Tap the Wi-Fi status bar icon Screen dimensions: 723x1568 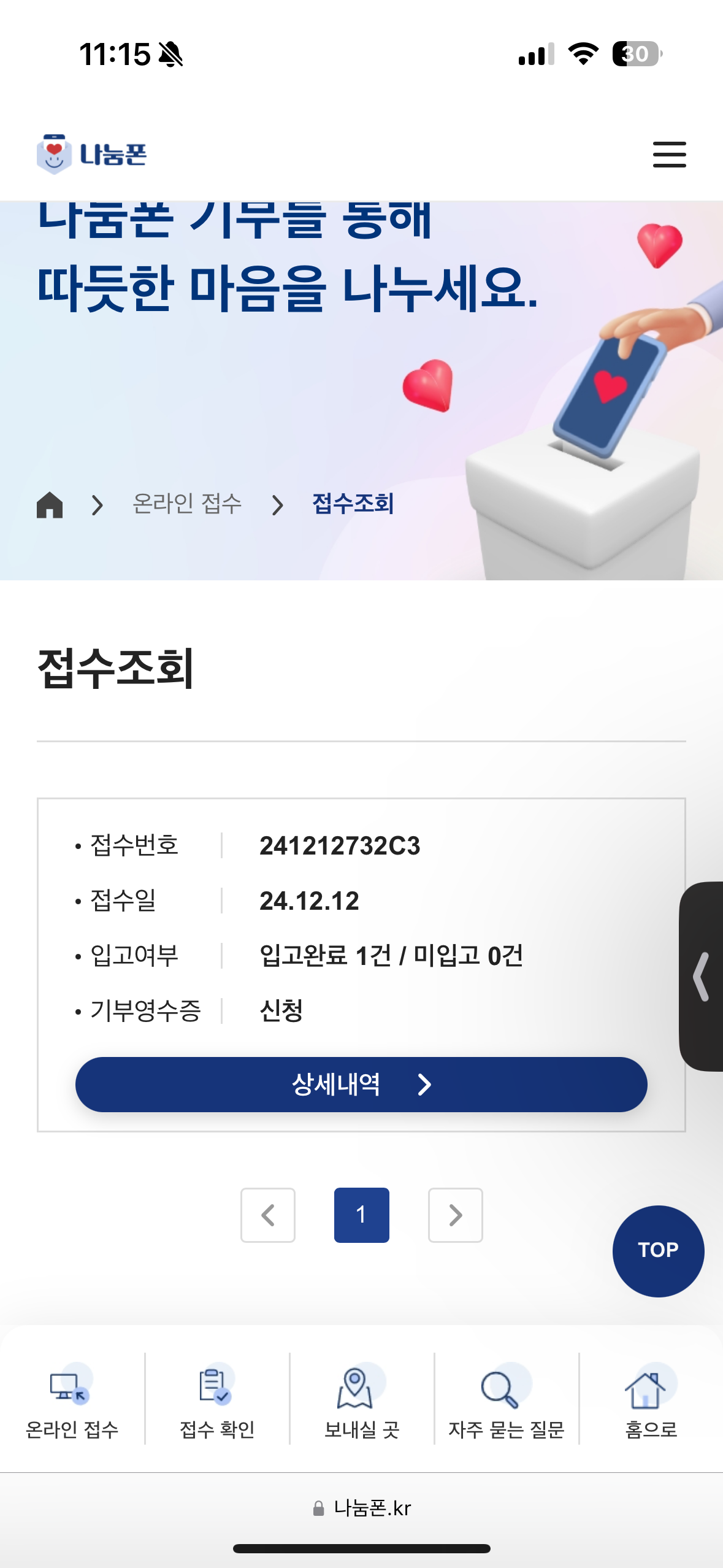point(583,54)
